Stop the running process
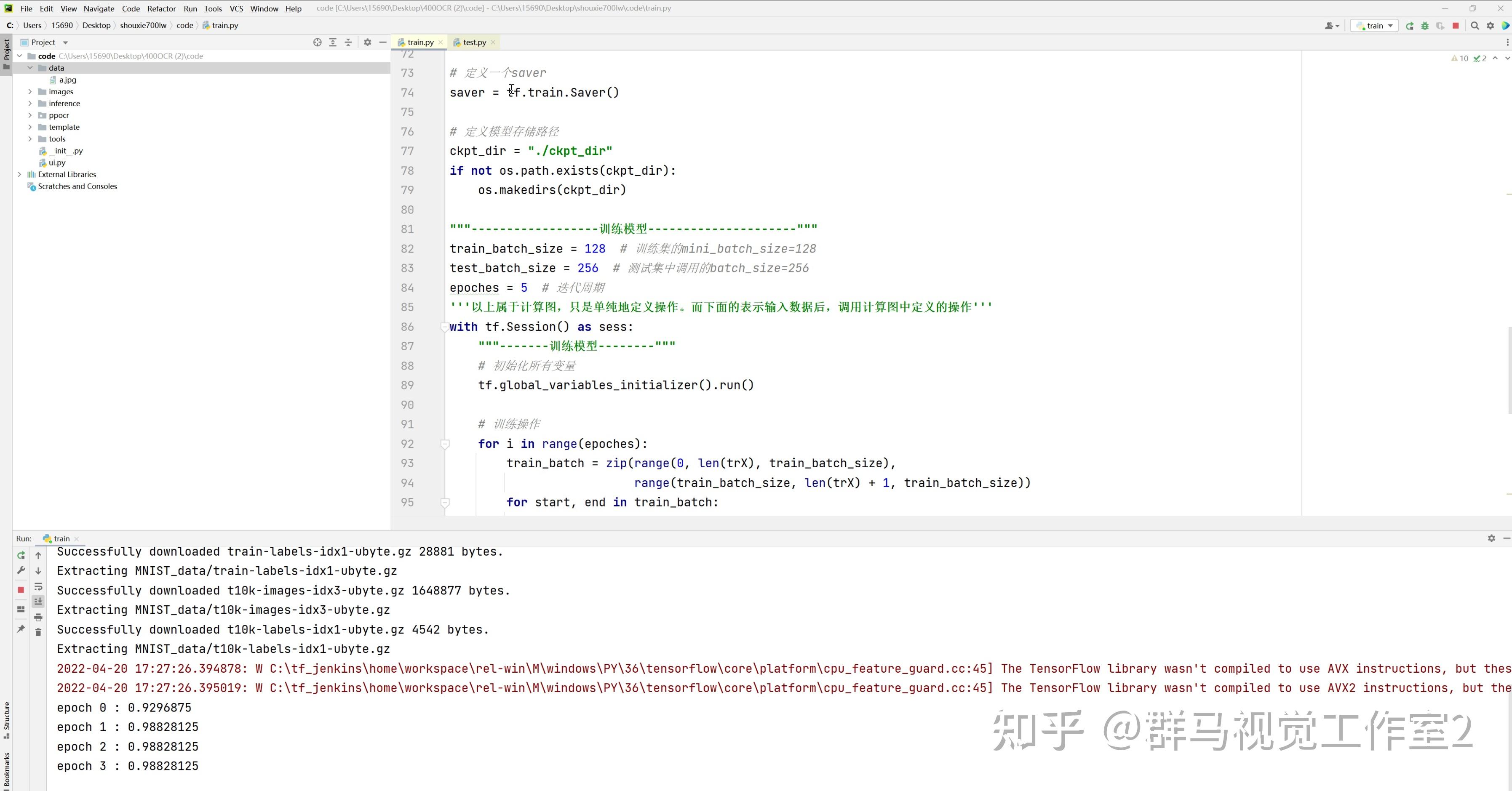The image size is (1512, 791). click(1455, 26)
